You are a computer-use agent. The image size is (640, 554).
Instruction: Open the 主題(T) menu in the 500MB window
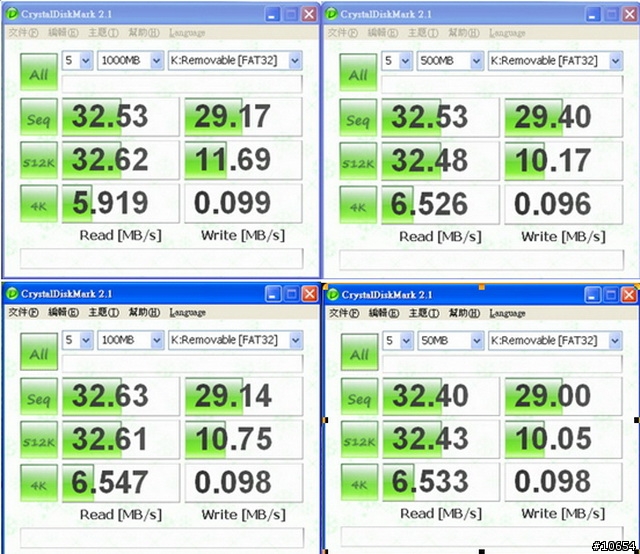pyautogui.click(x=423, y=33)
